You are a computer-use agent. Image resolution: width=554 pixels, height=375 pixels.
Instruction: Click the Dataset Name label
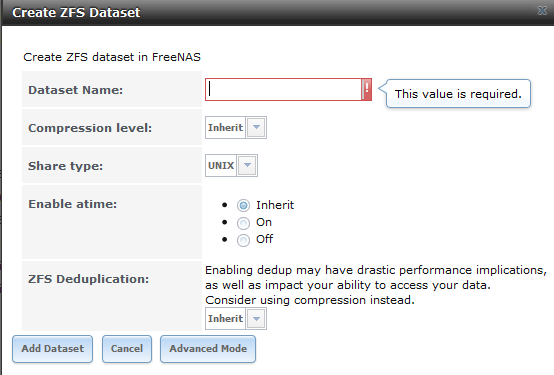(x=76, y=90)
